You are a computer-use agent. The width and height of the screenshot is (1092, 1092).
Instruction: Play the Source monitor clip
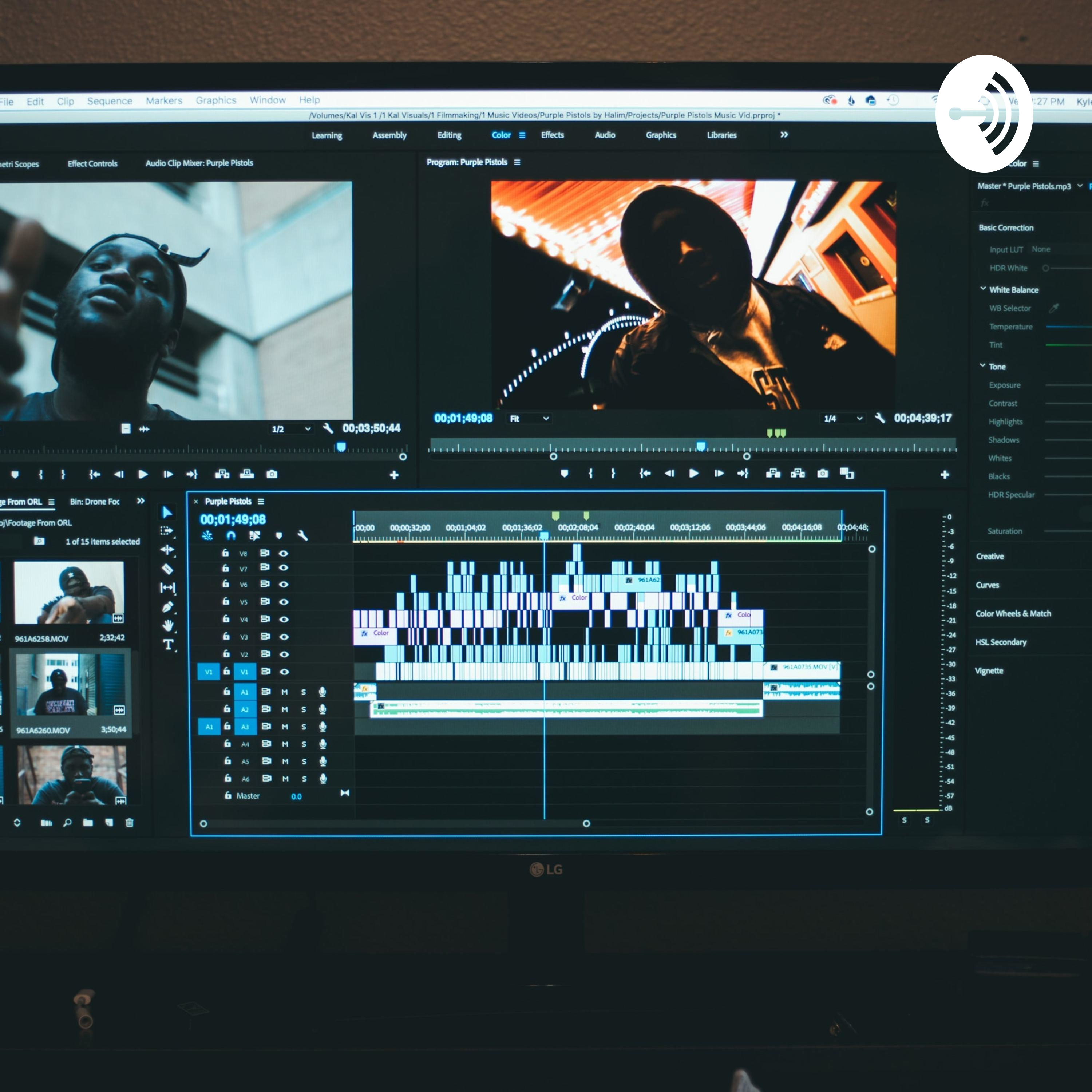pos(143,474)
